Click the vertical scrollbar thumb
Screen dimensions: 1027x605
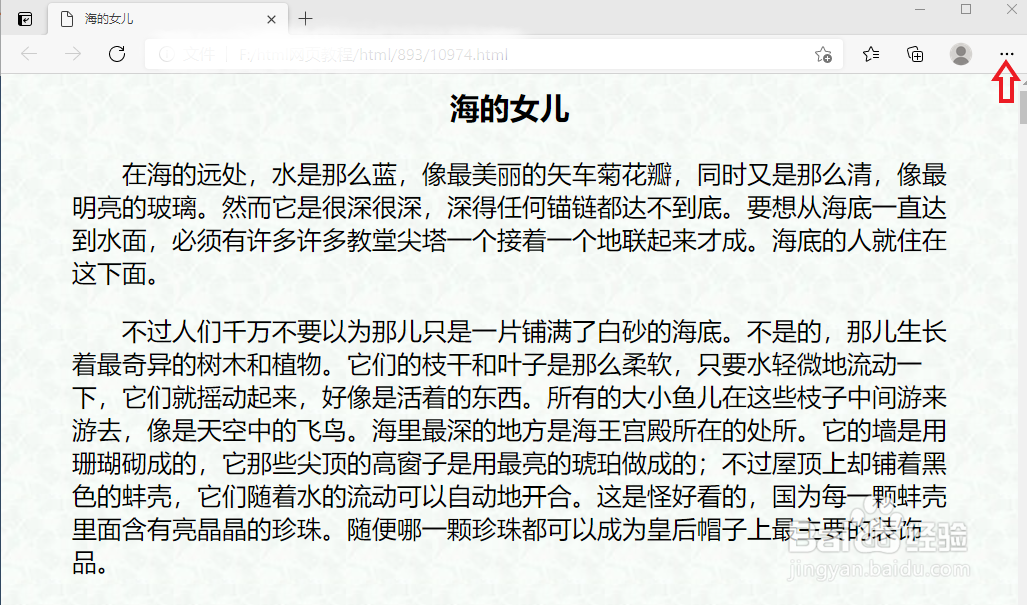click(1023, 107)
